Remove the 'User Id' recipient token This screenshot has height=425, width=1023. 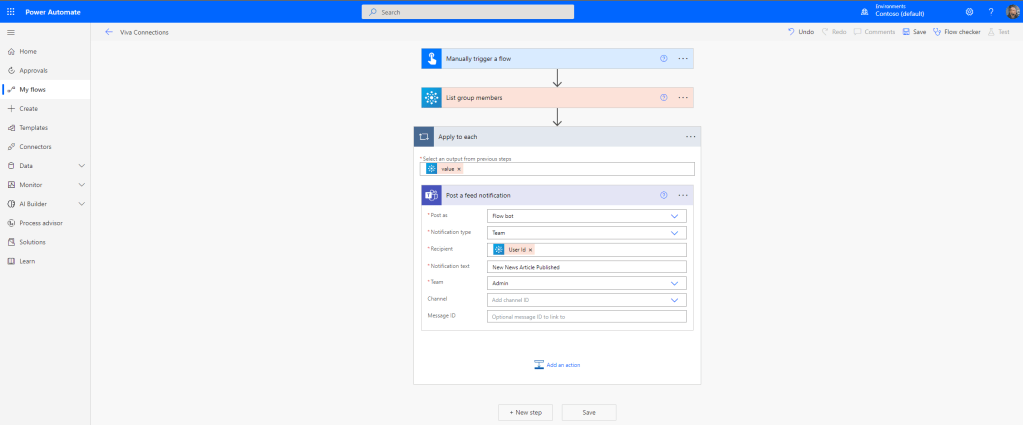tap(531, 249)
